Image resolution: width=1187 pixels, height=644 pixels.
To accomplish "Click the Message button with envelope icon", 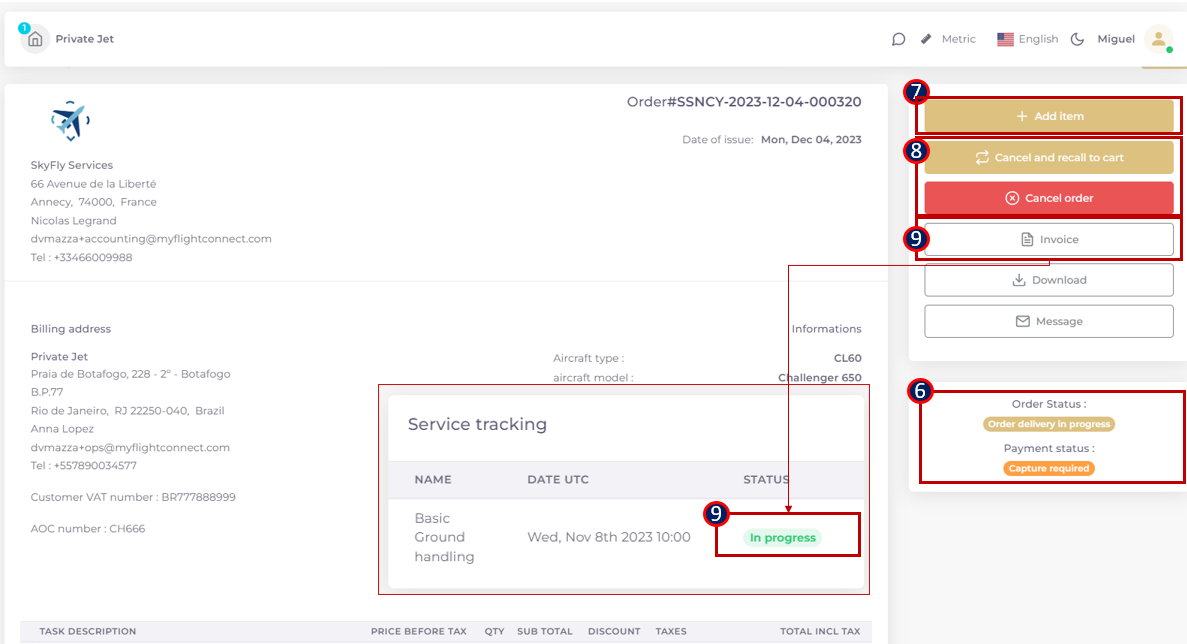I will 1048,322.
